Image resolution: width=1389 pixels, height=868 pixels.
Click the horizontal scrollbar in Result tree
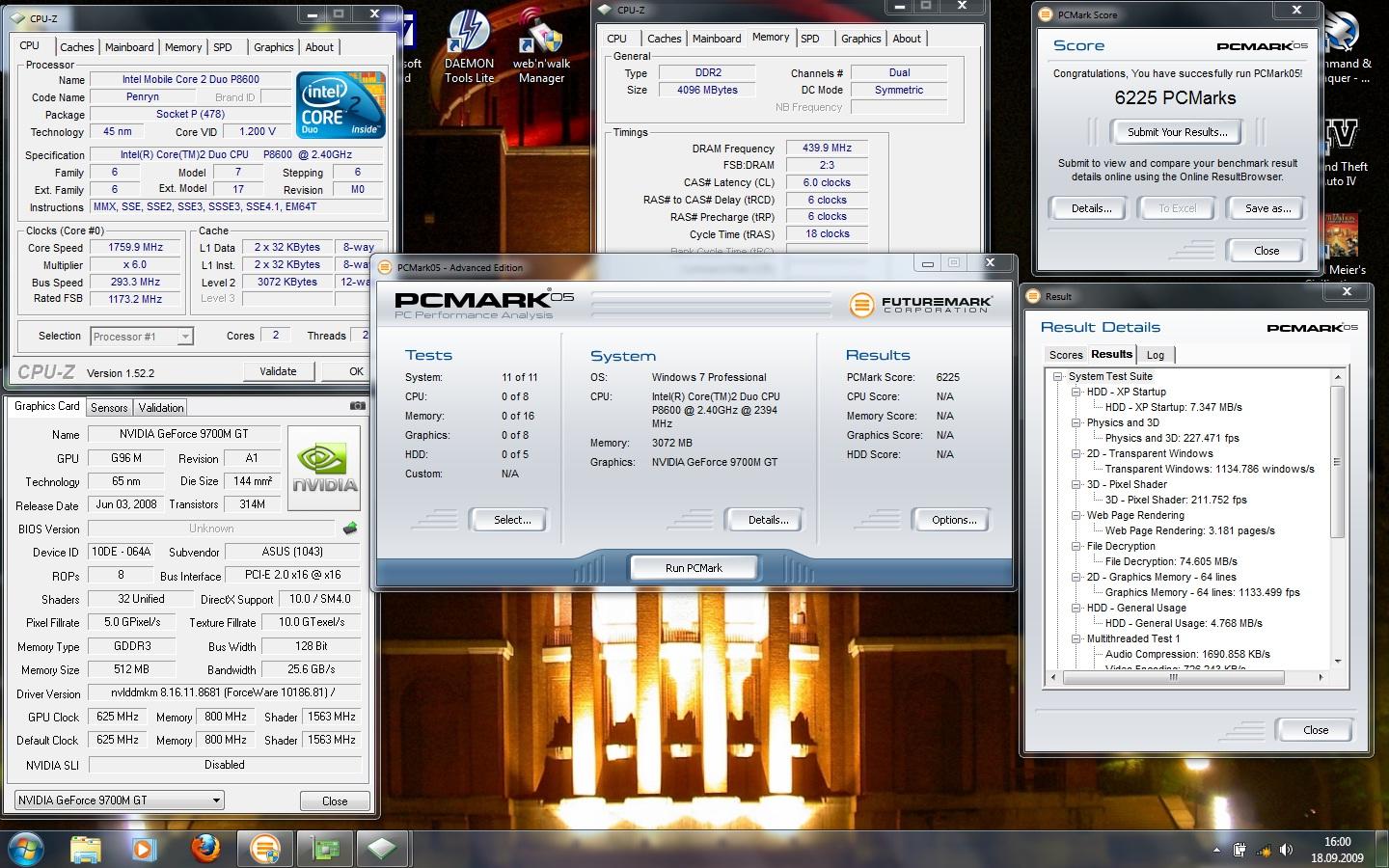tap(1174, 677)
